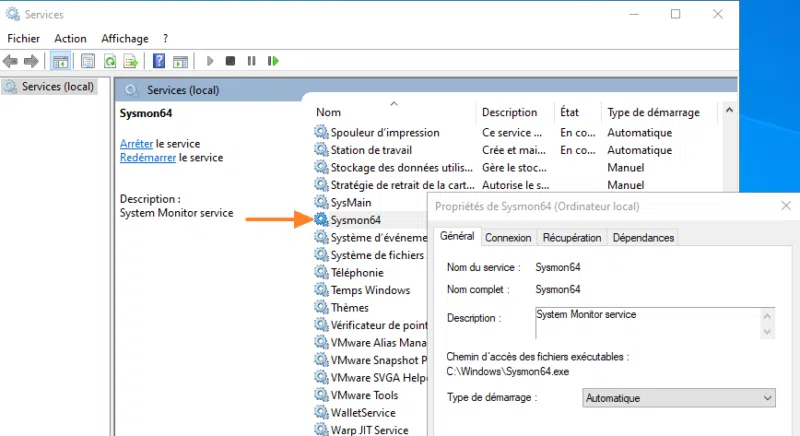Restart the service with the restart icon
The image size is (800, 436).
[273, 61]
